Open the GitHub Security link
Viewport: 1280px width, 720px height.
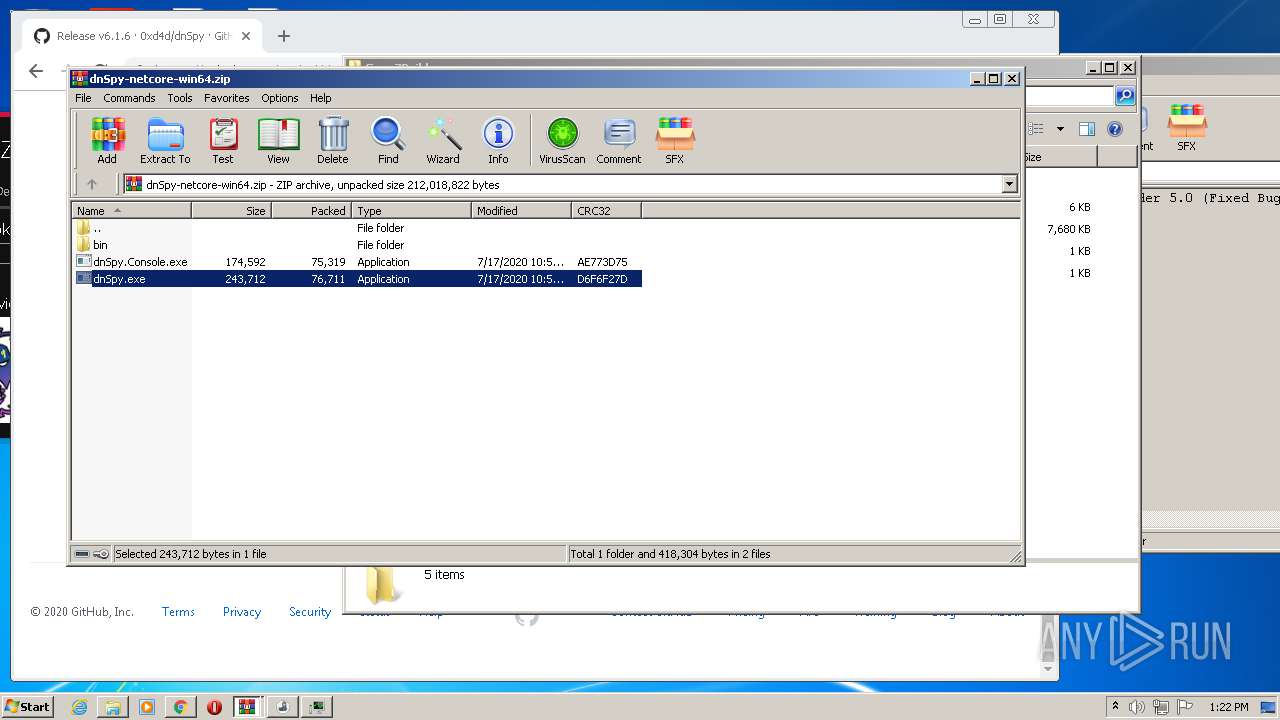[310, 612]
